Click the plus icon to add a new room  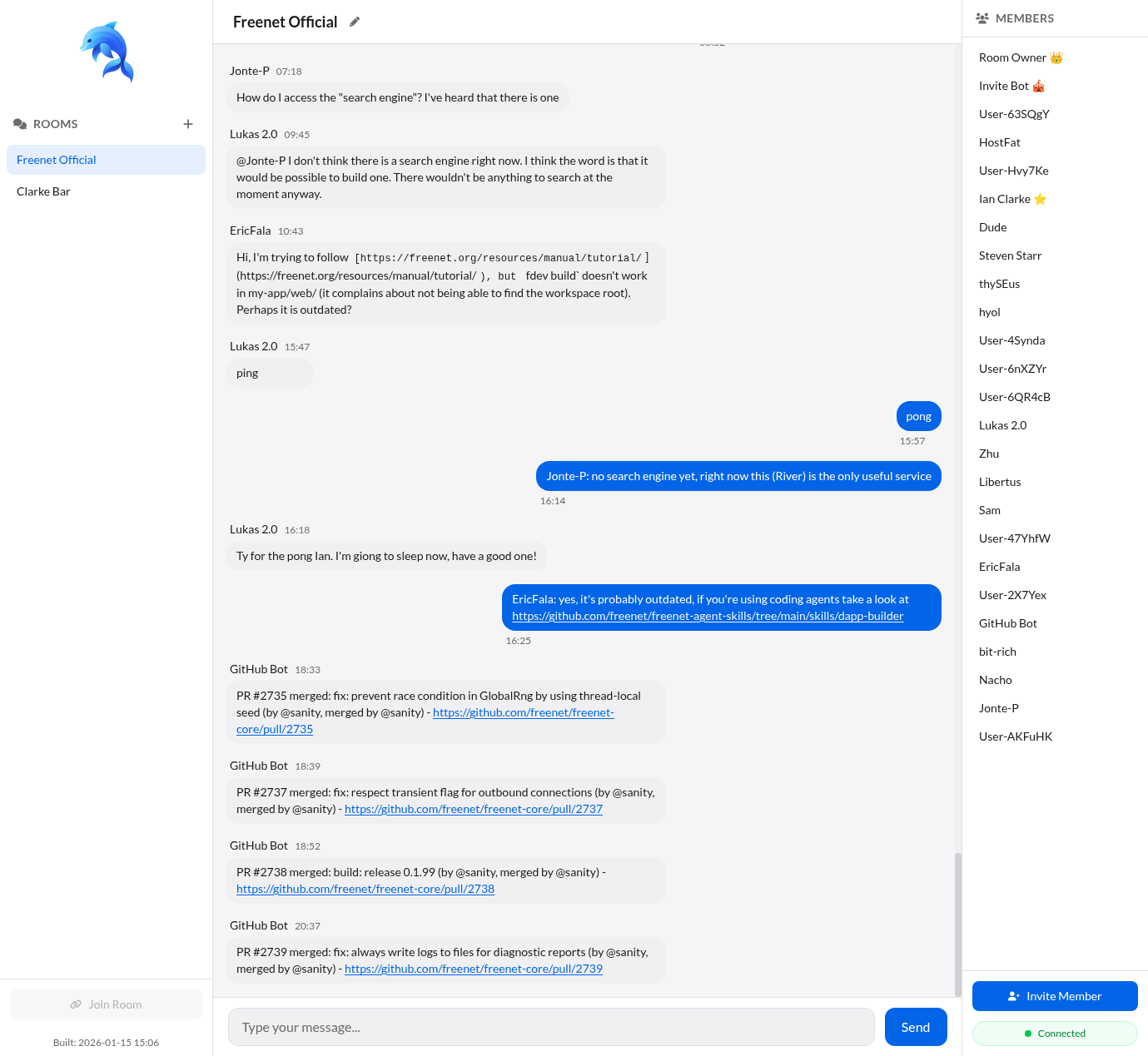(x=188, y=123)
